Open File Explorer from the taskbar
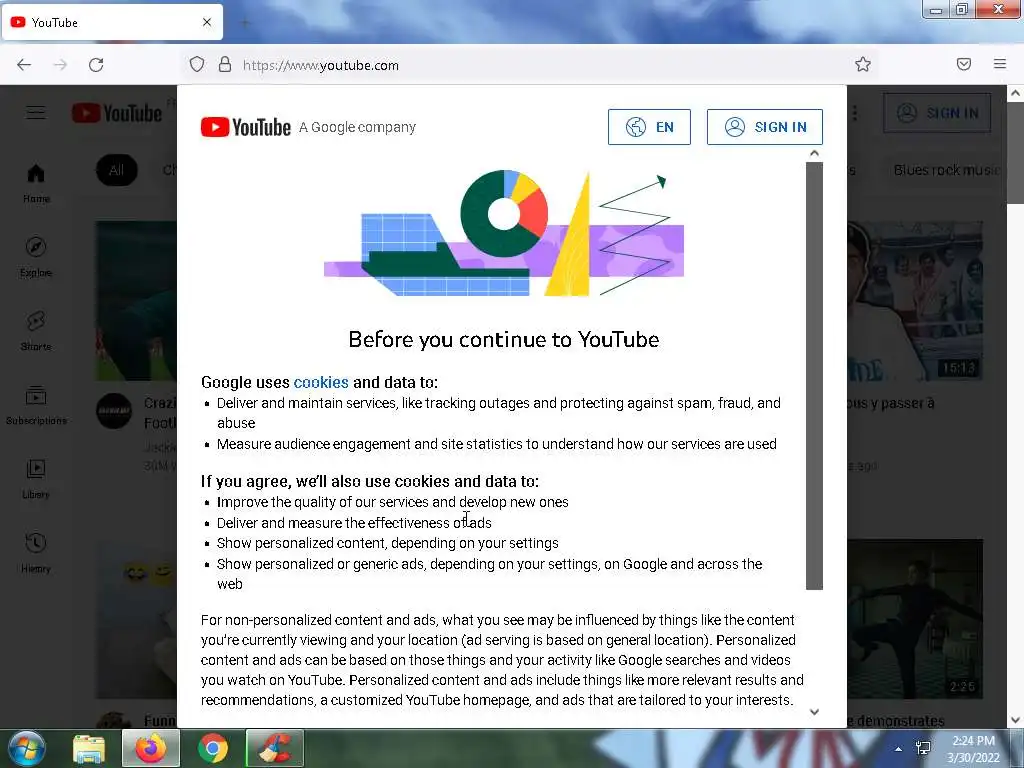 89,748
